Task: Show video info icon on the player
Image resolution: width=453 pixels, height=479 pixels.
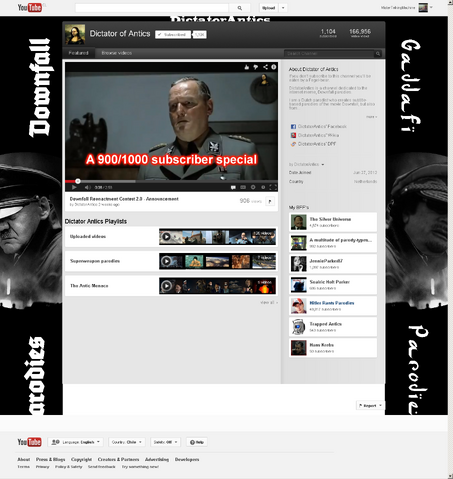Action: pyautogui.click(x=274, y=67)
